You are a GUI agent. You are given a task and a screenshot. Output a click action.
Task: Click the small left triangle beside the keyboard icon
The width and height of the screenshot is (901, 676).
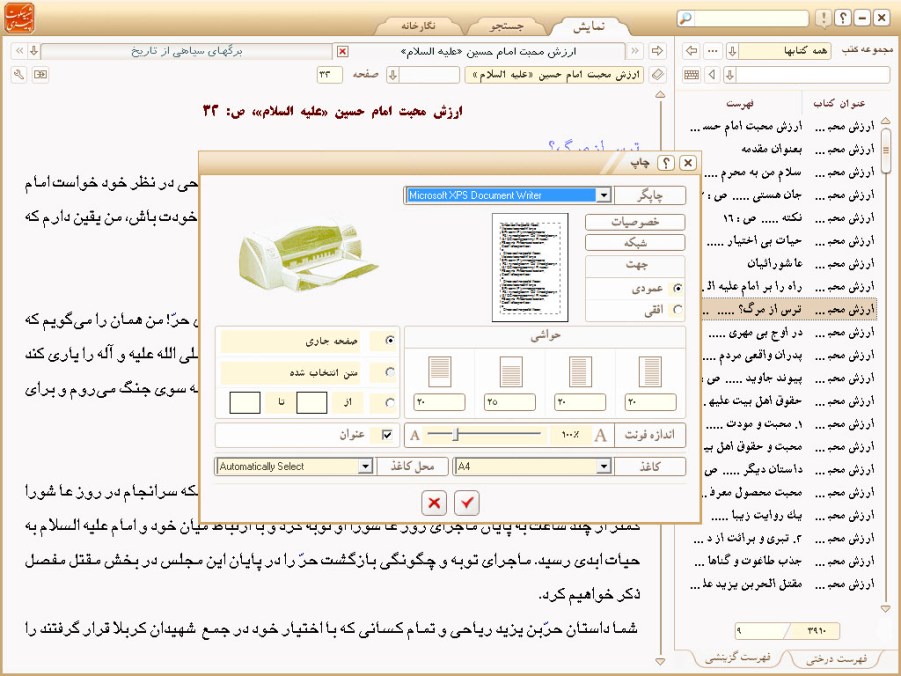(713, 74)
